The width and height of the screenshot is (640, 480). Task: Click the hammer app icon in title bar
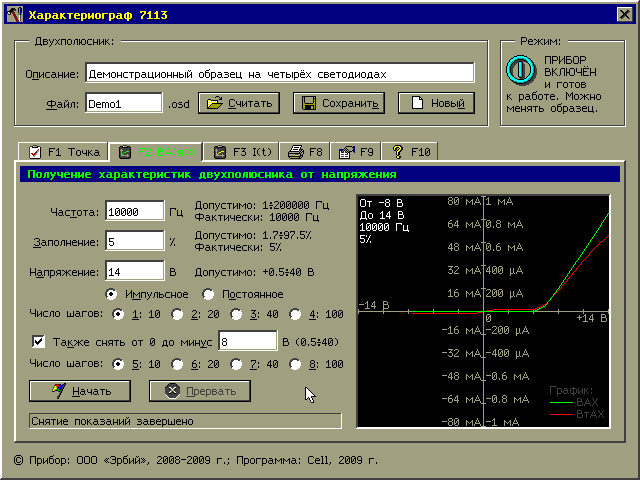15,15
